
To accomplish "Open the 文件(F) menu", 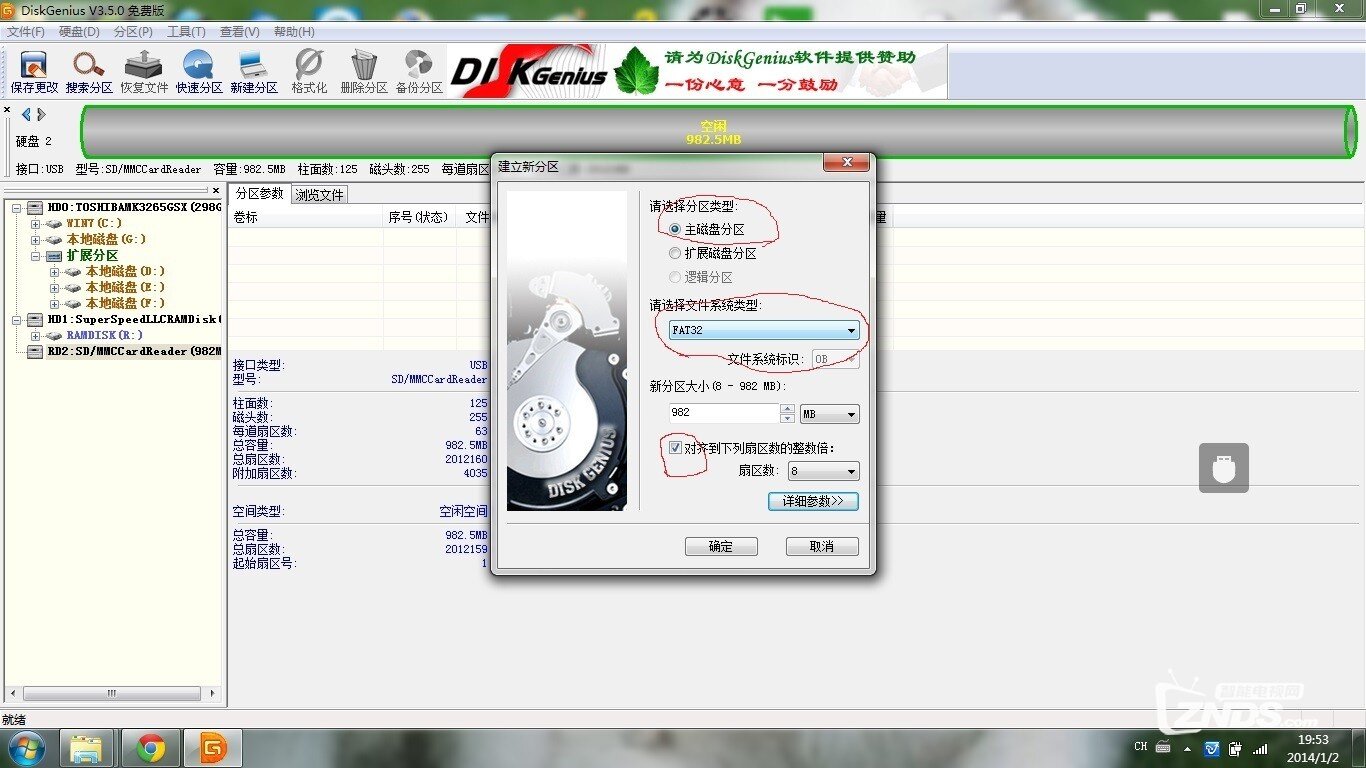I will pyautogui.click(x=26, y=32).
